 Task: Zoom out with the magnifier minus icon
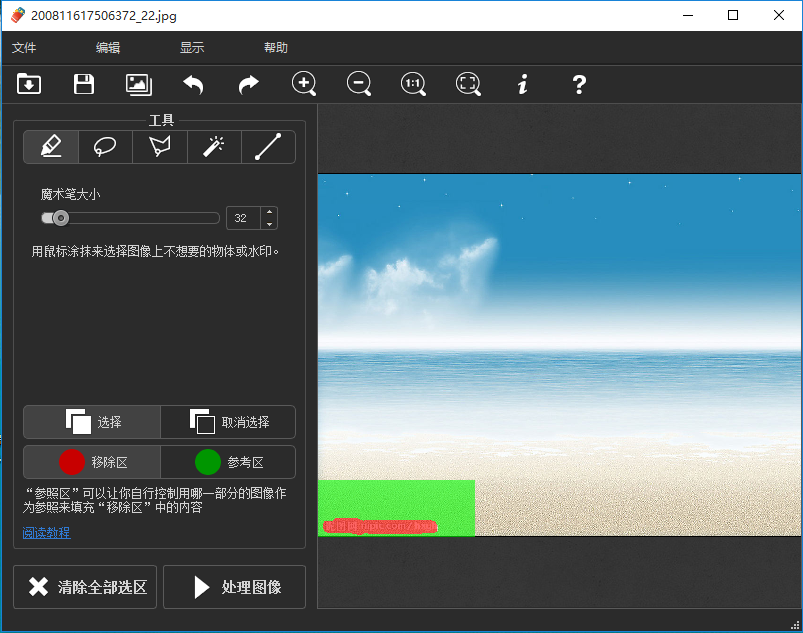click(x=359, y=84)
